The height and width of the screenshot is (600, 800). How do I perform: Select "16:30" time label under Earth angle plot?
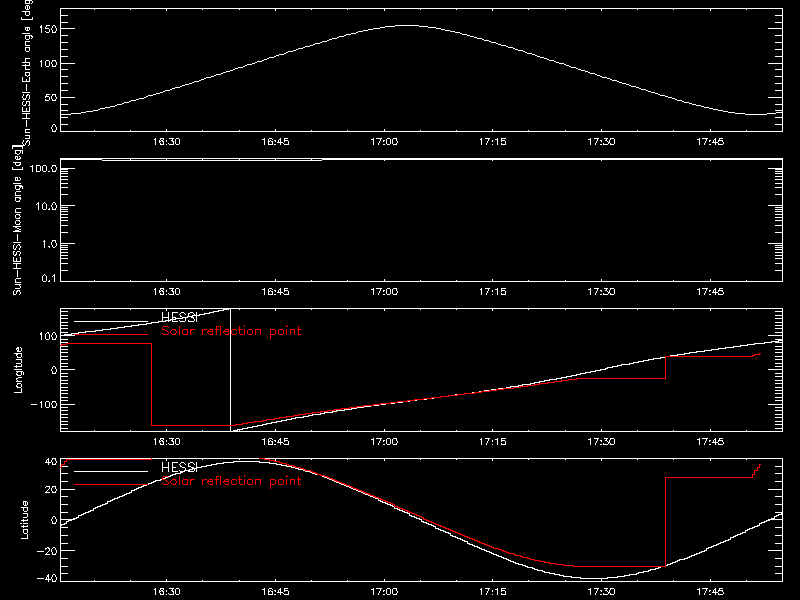coord(167,142)
